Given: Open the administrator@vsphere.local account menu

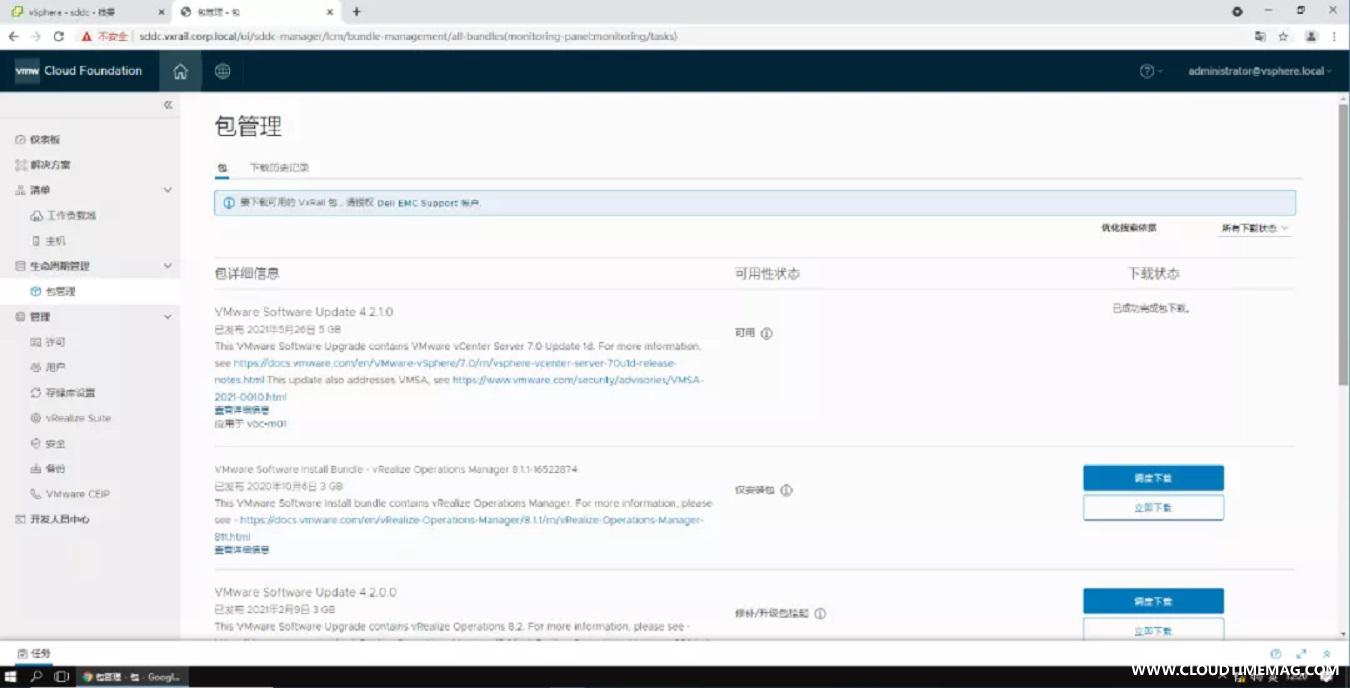Looking at the screenshot, I should coord(1259,71).
